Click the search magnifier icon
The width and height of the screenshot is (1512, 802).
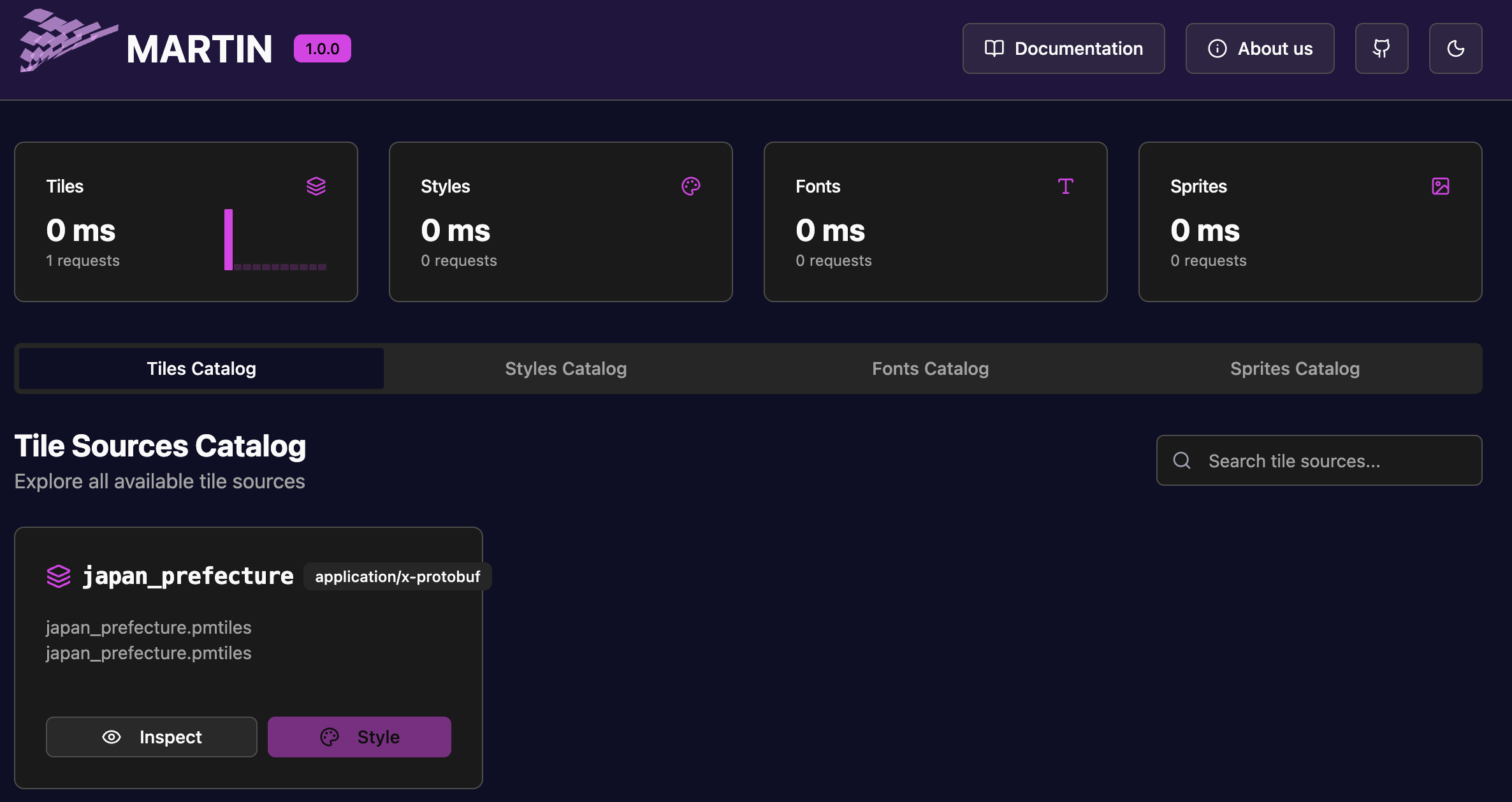(1182, 460)
